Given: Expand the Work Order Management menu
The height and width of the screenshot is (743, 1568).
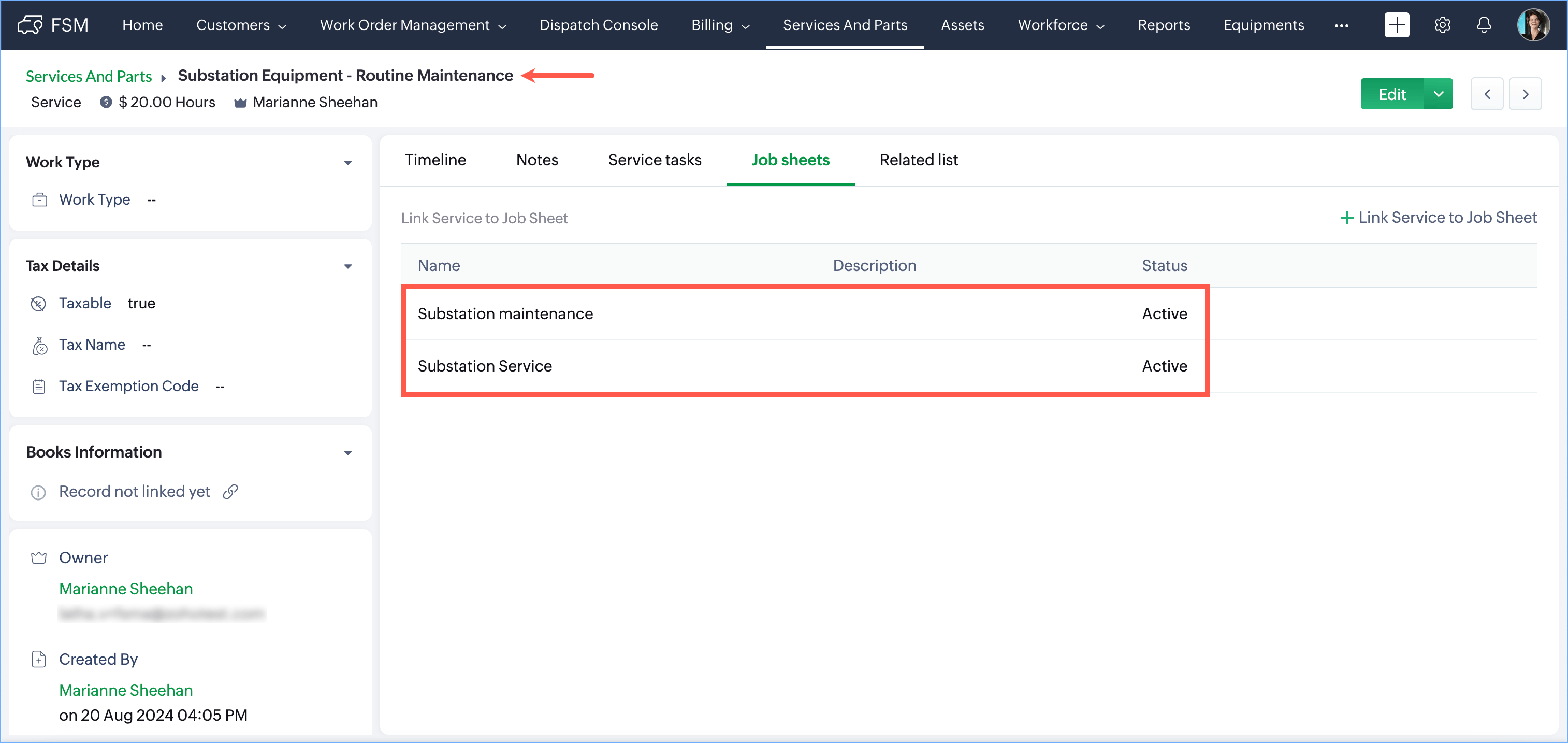Looking at the screenshot, I should tap(413, 25).
